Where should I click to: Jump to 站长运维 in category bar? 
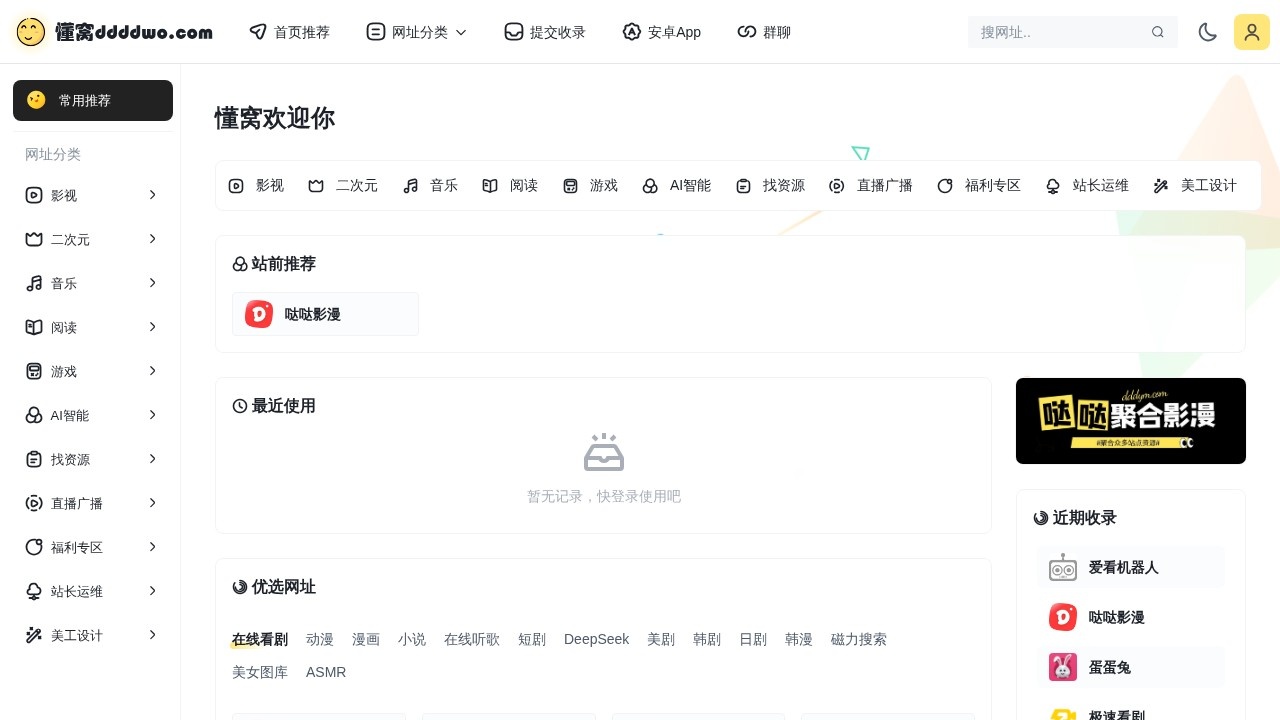pyautogui.click(x=1087, y=185)
